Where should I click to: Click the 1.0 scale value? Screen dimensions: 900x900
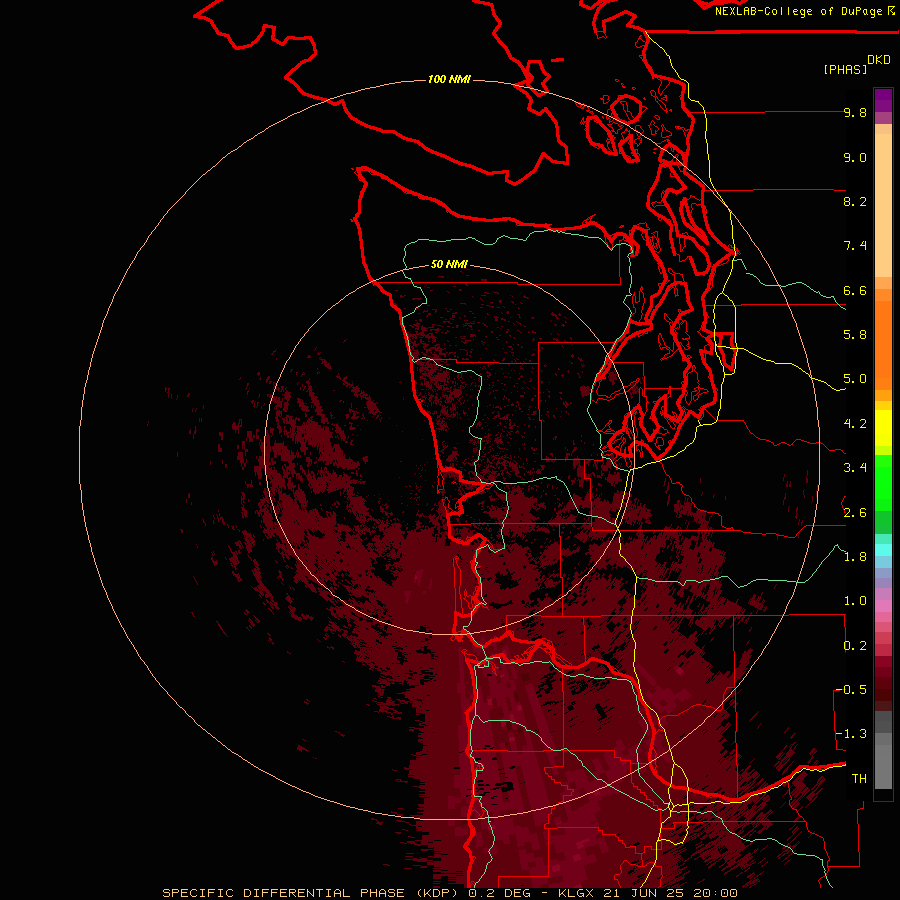[x=855, y=601]
